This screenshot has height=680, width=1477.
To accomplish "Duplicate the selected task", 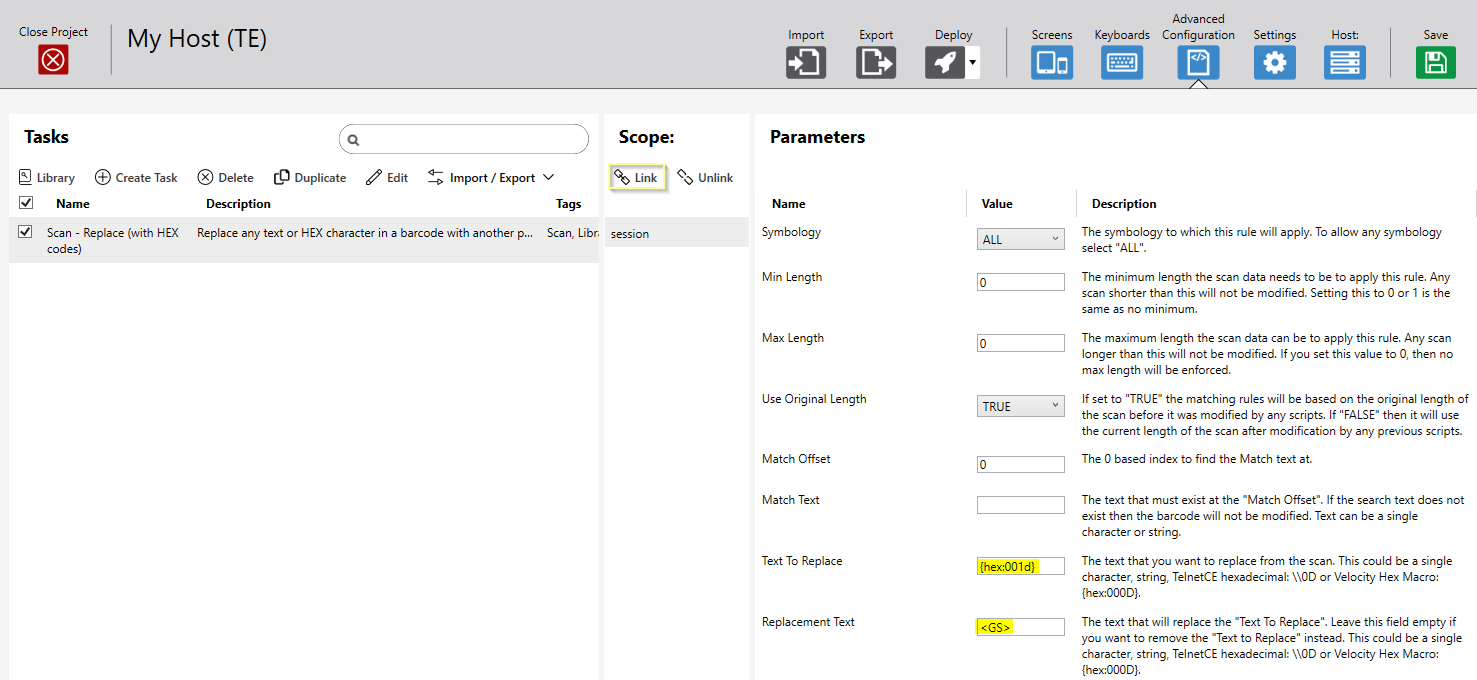I will click(x=310, y=178).
